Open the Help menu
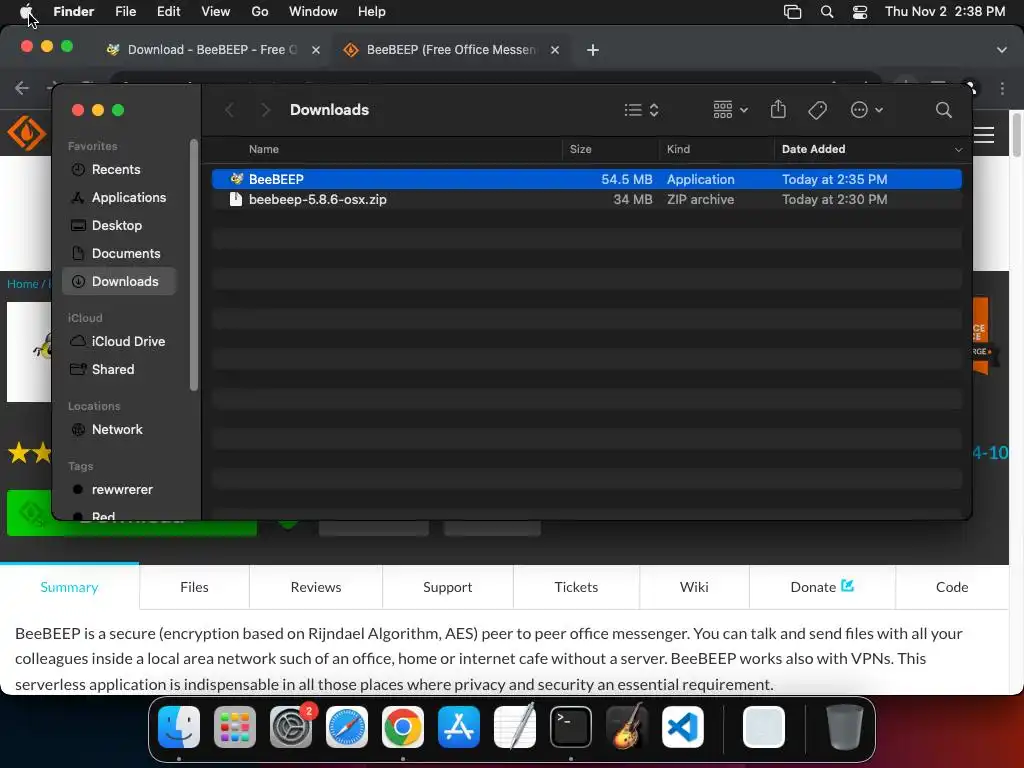1024x768 pixels. click(x=372, y=12)
